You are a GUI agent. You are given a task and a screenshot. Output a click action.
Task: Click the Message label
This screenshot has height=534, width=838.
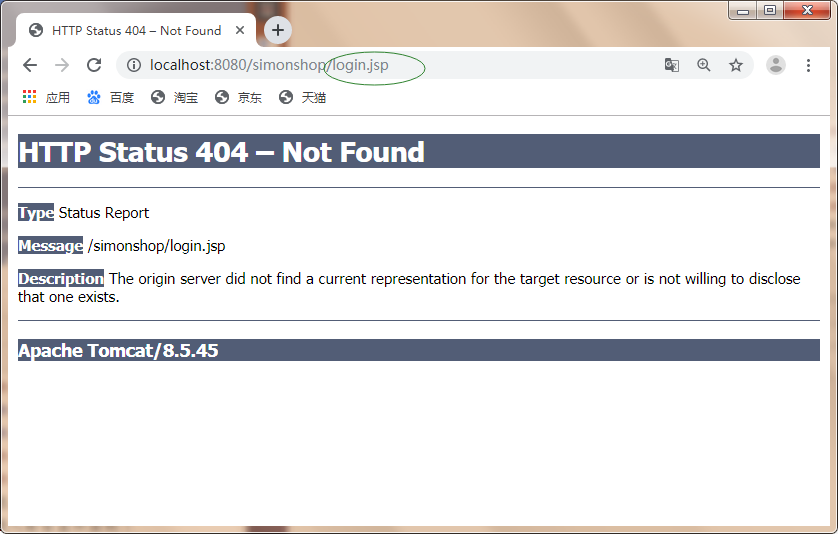(50, 245)
